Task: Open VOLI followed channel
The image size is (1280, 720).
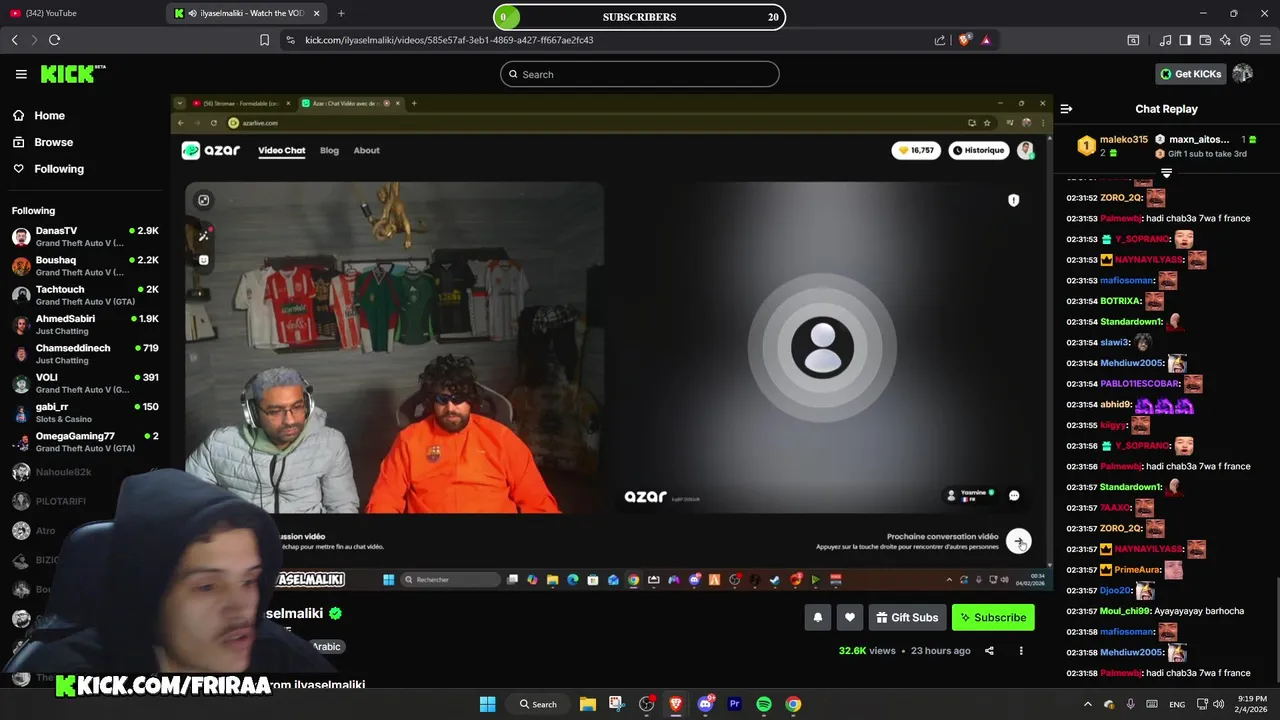Action: point(85,383)
